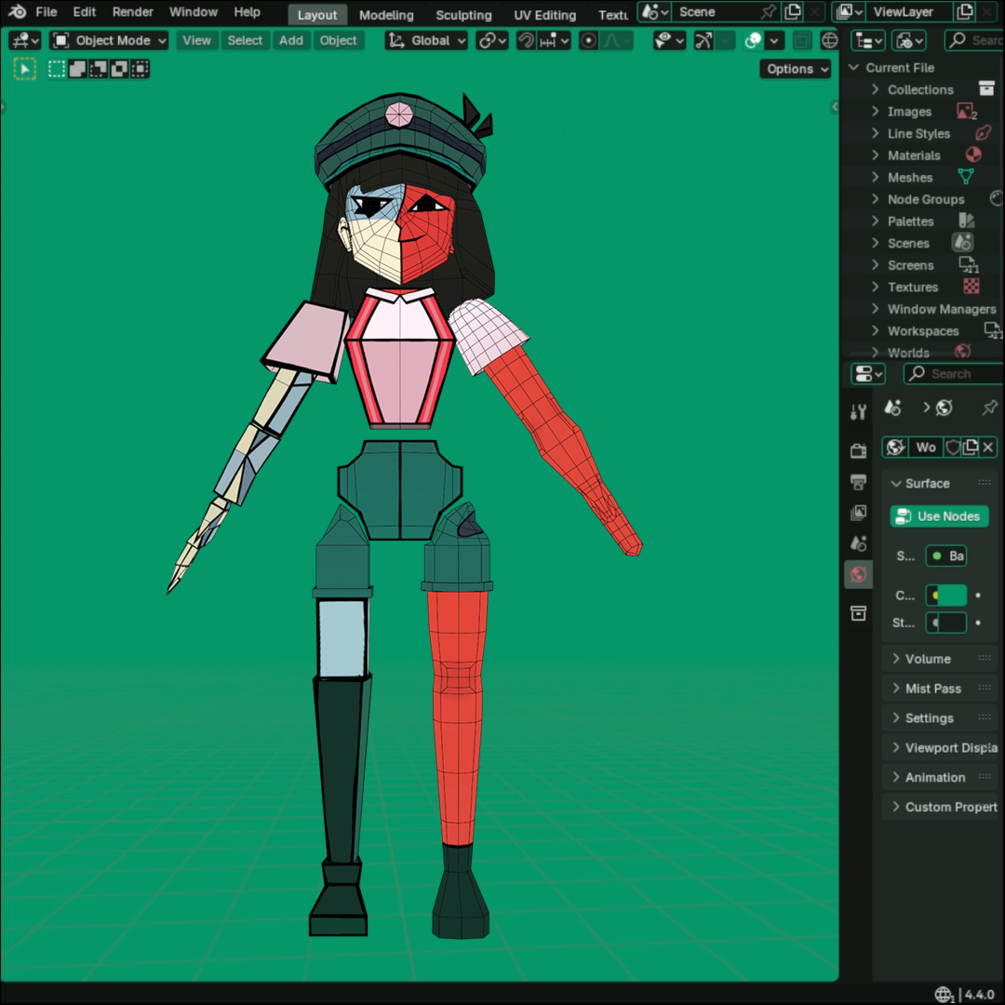Toggle fake user shield on the World datablock
Viewport: 1005px width, 1005px height.
[955, 447]
